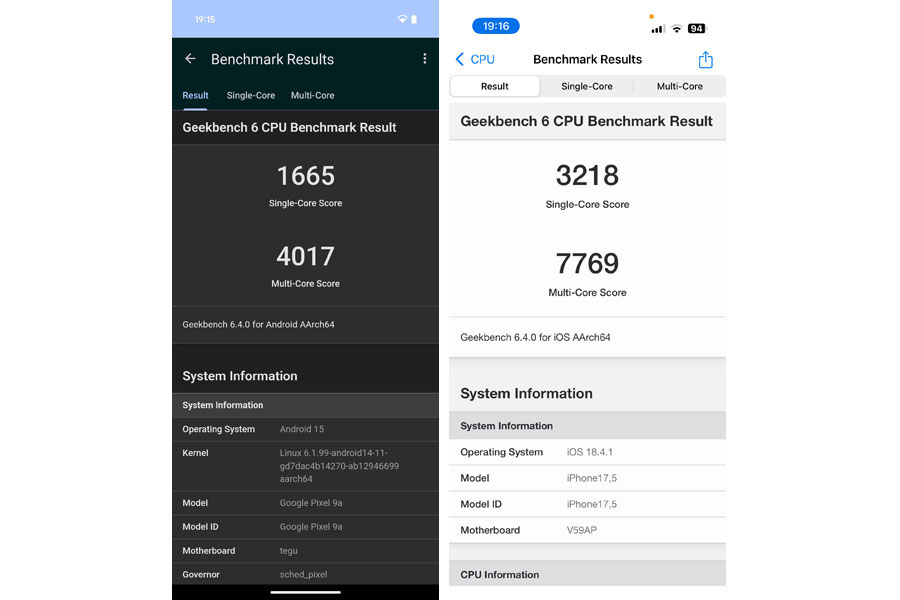Tap the Android 15 operating system value
900x600 pixels.
point(302,429)
